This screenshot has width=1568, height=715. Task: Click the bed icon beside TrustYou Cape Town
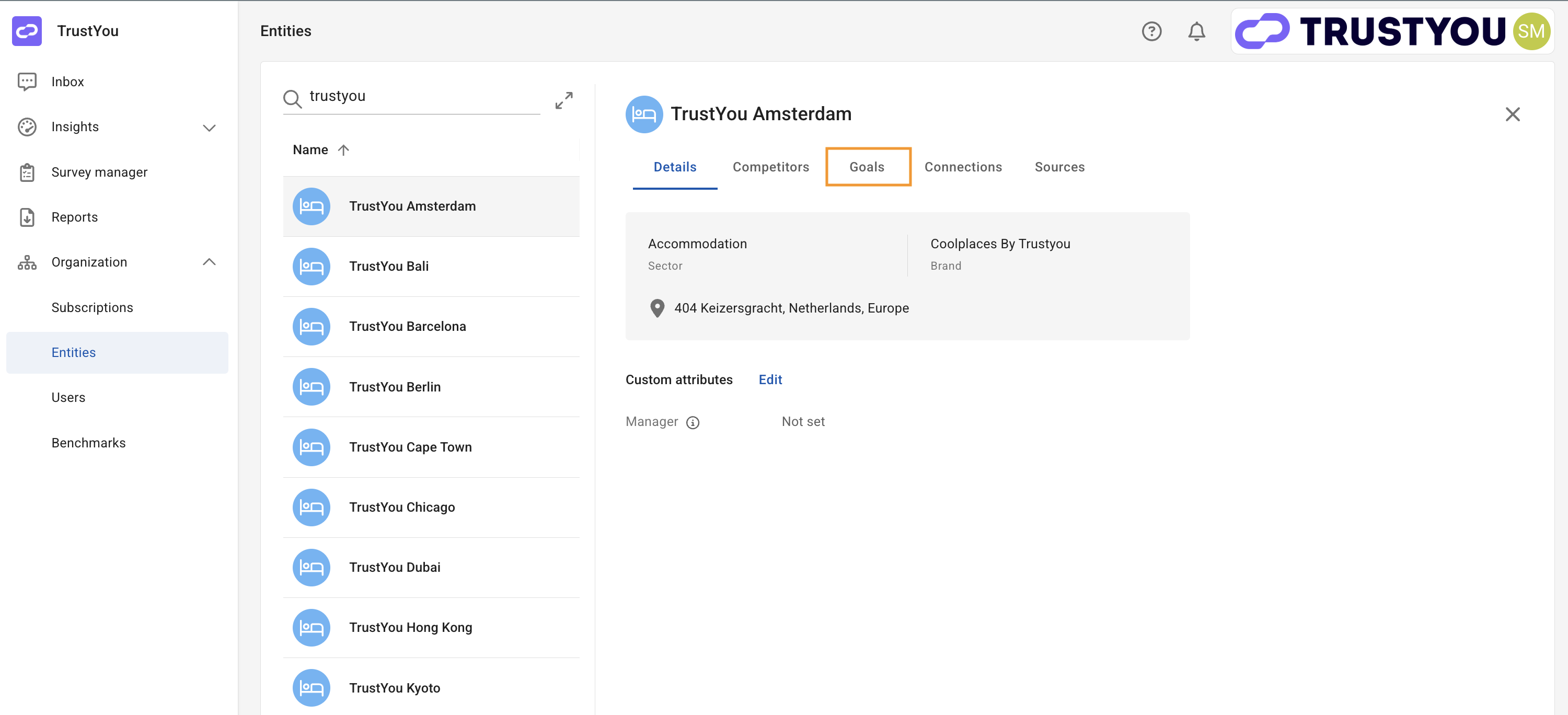tap(311, 447)
